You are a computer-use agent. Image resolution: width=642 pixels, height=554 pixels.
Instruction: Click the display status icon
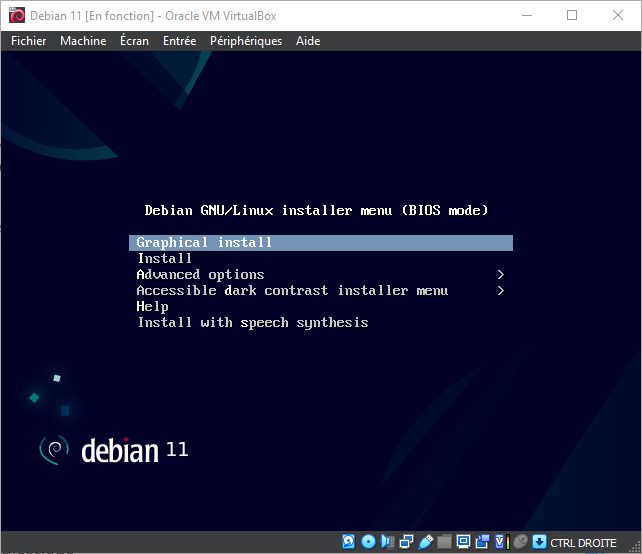point(463,542)
